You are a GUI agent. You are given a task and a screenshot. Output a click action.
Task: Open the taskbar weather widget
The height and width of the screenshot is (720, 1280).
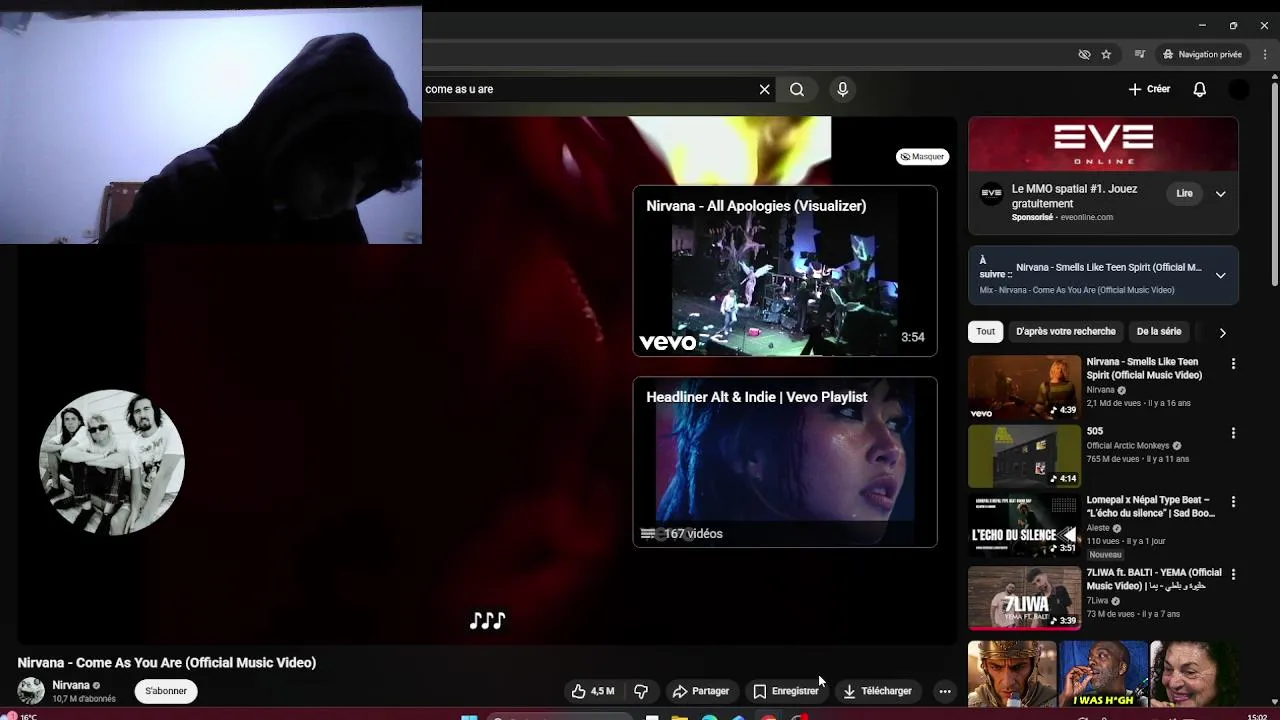[20, 716]
